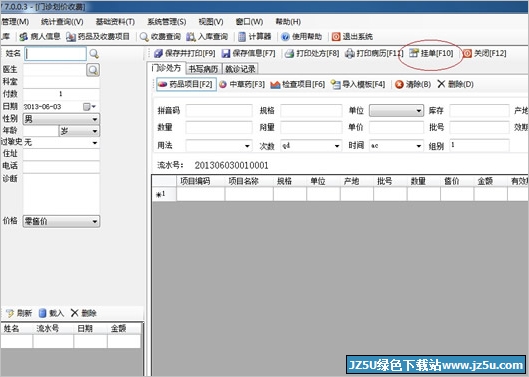529x377 pixels.
Task: Click 流水号 column header in lower list
Action: tap(53, 328)
